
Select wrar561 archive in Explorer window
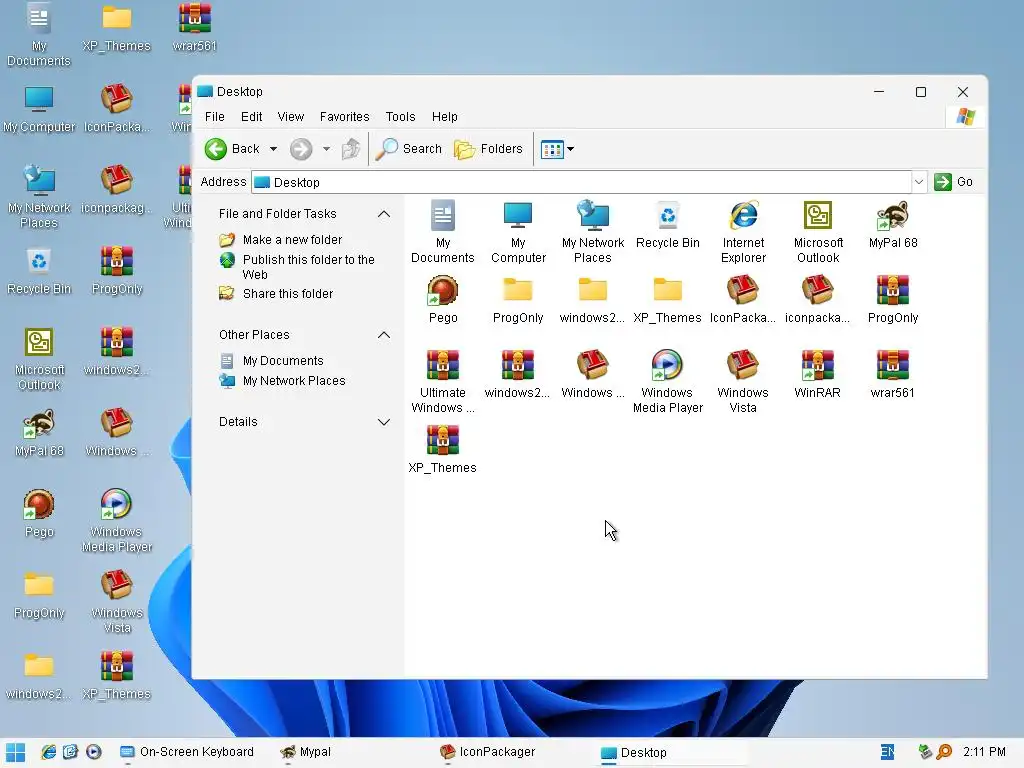893,375
